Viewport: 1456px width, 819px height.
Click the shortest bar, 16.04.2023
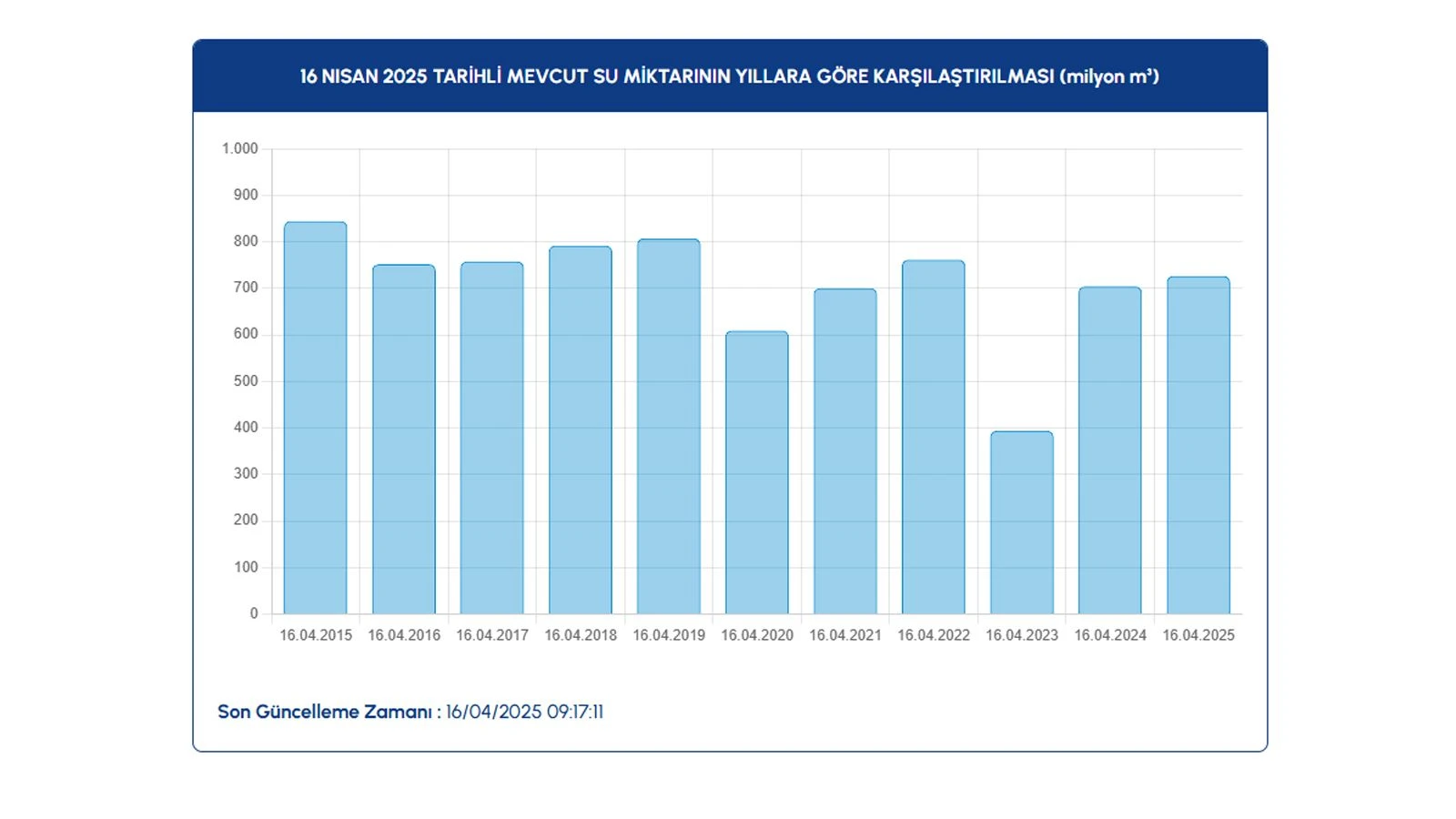[x=1021, y=522]
